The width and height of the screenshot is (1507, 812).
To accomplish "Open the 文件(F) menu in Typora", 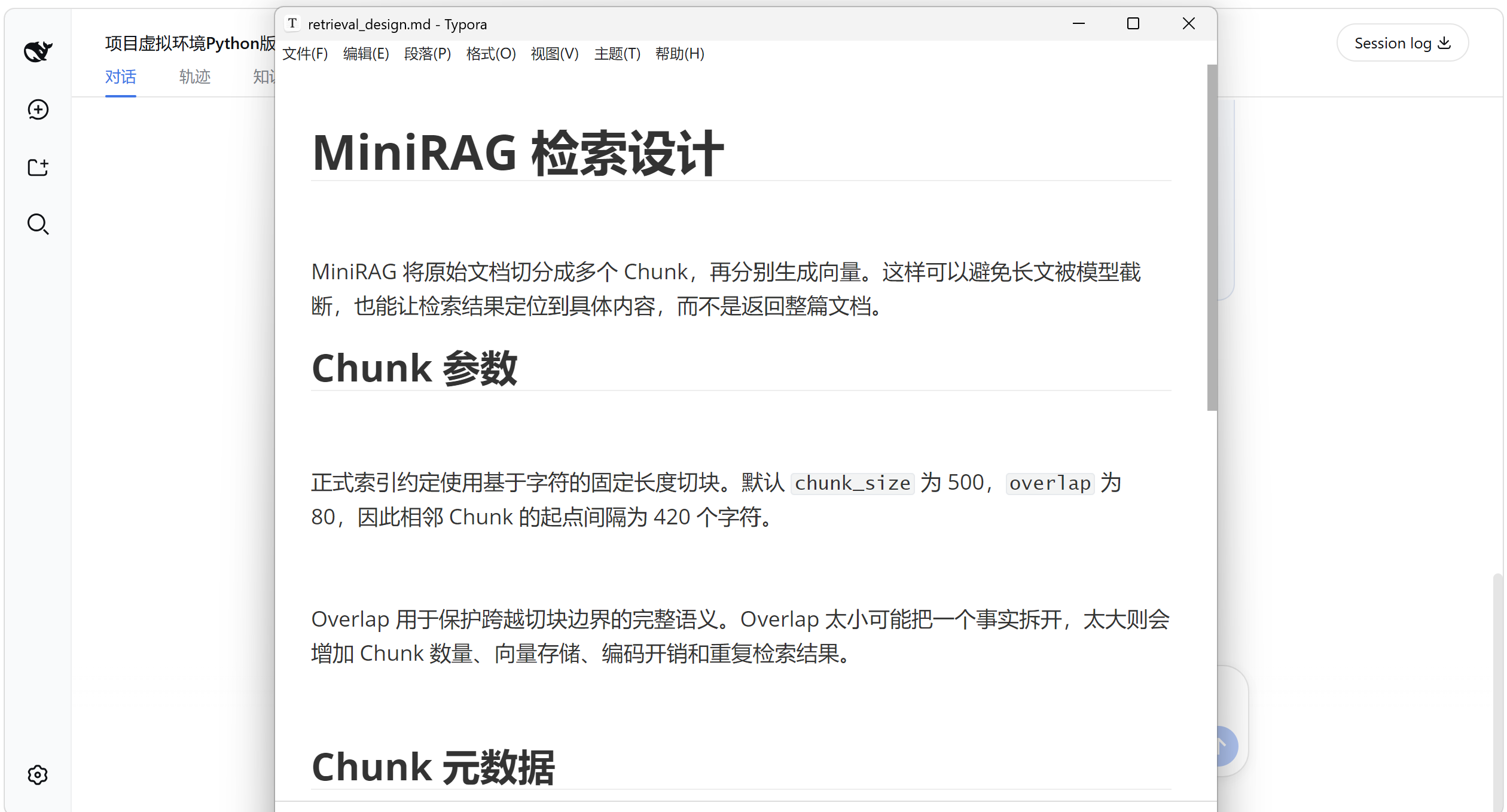I will pyautogui.click(x=305, y=54).
